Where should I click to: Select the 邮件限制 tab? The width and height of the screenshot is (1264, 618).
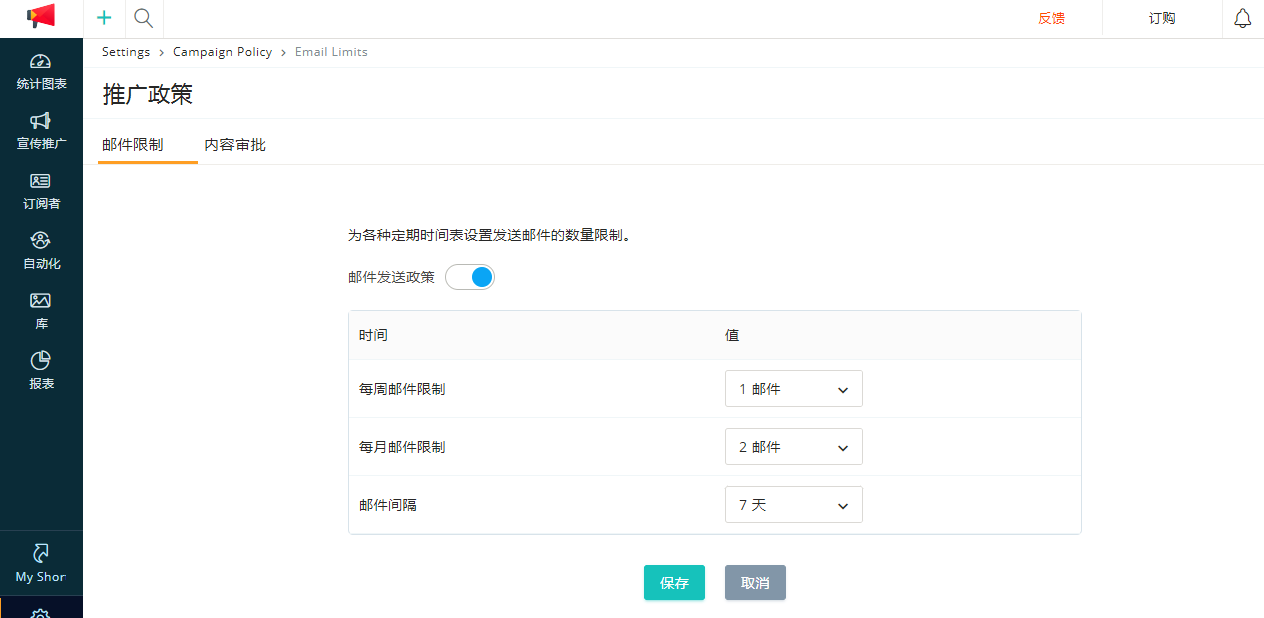click(133, 144)
